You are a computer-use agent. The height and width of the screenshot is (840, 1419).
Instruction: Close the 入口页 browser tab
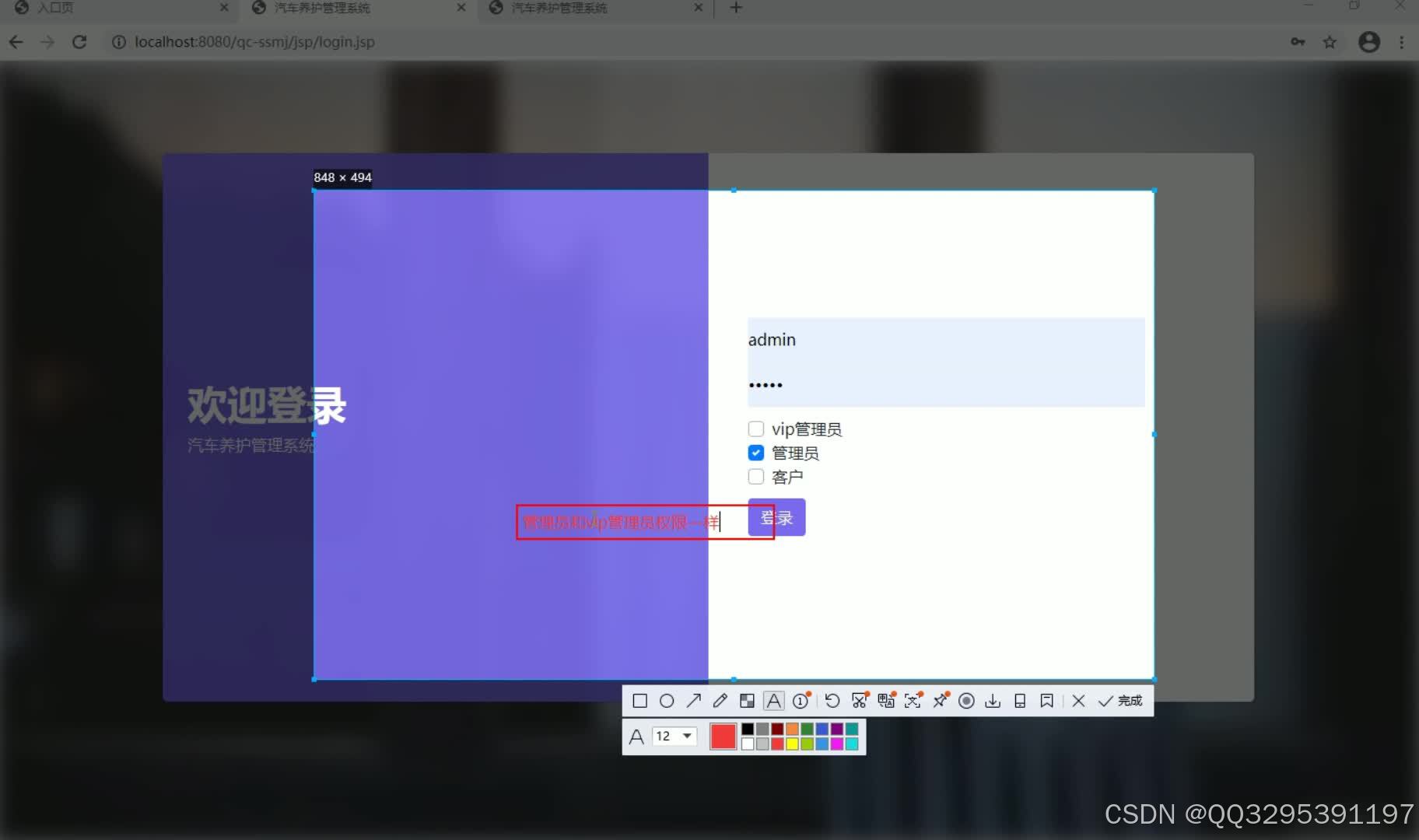(x=224, y=8)
